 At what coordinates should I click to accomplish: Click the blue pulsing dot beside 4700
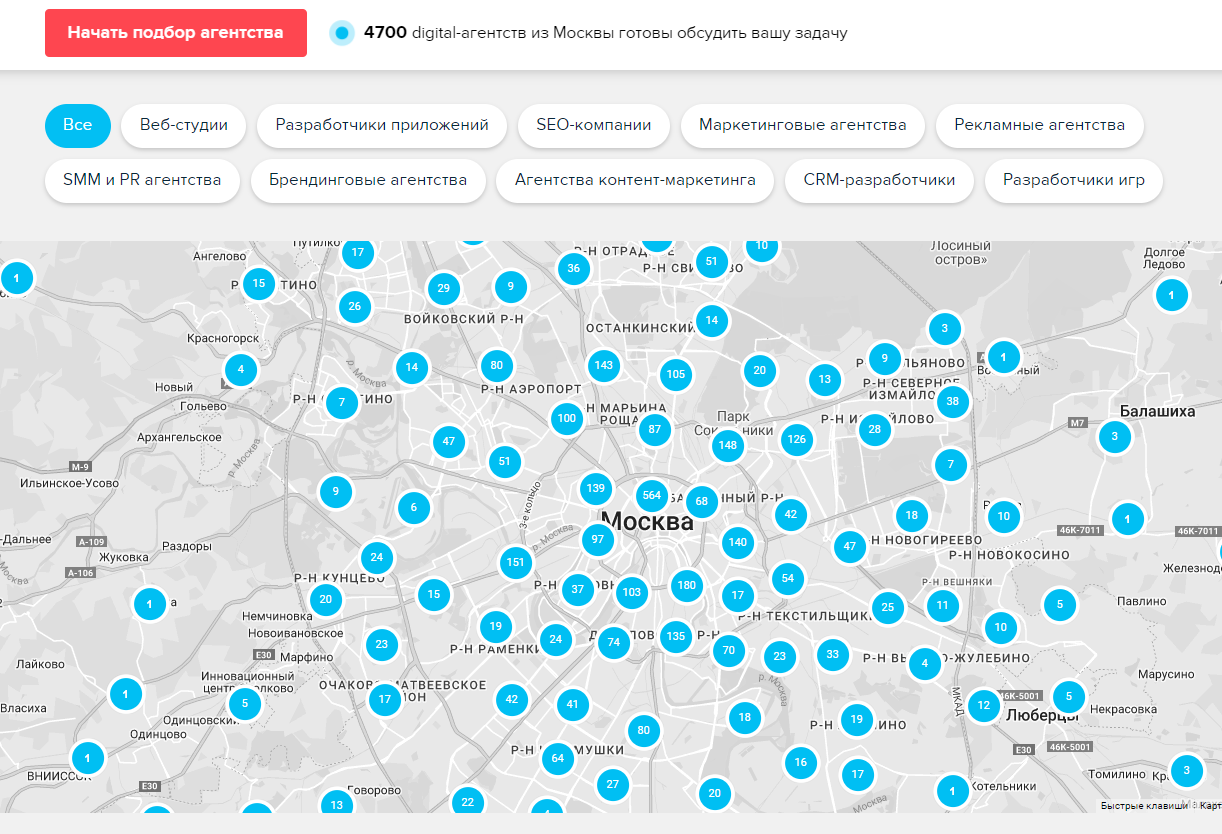(342, 33)
